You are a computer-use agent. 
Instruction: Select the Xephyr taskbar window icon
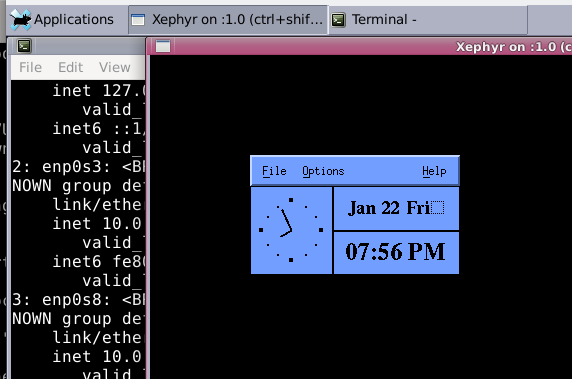138,20
